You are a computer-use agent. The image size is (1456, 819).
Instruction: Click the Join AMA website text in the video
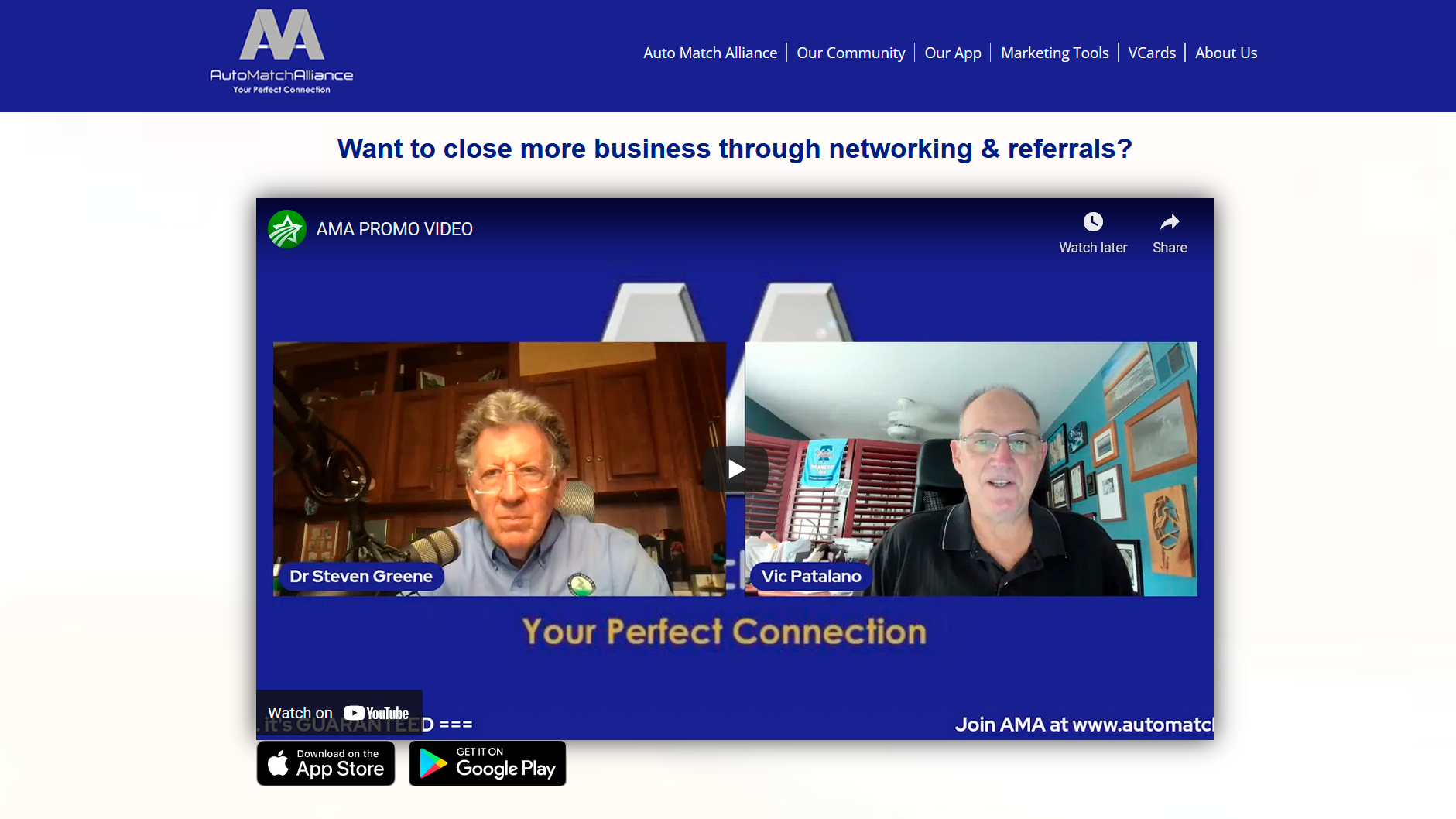point(1084,725)
